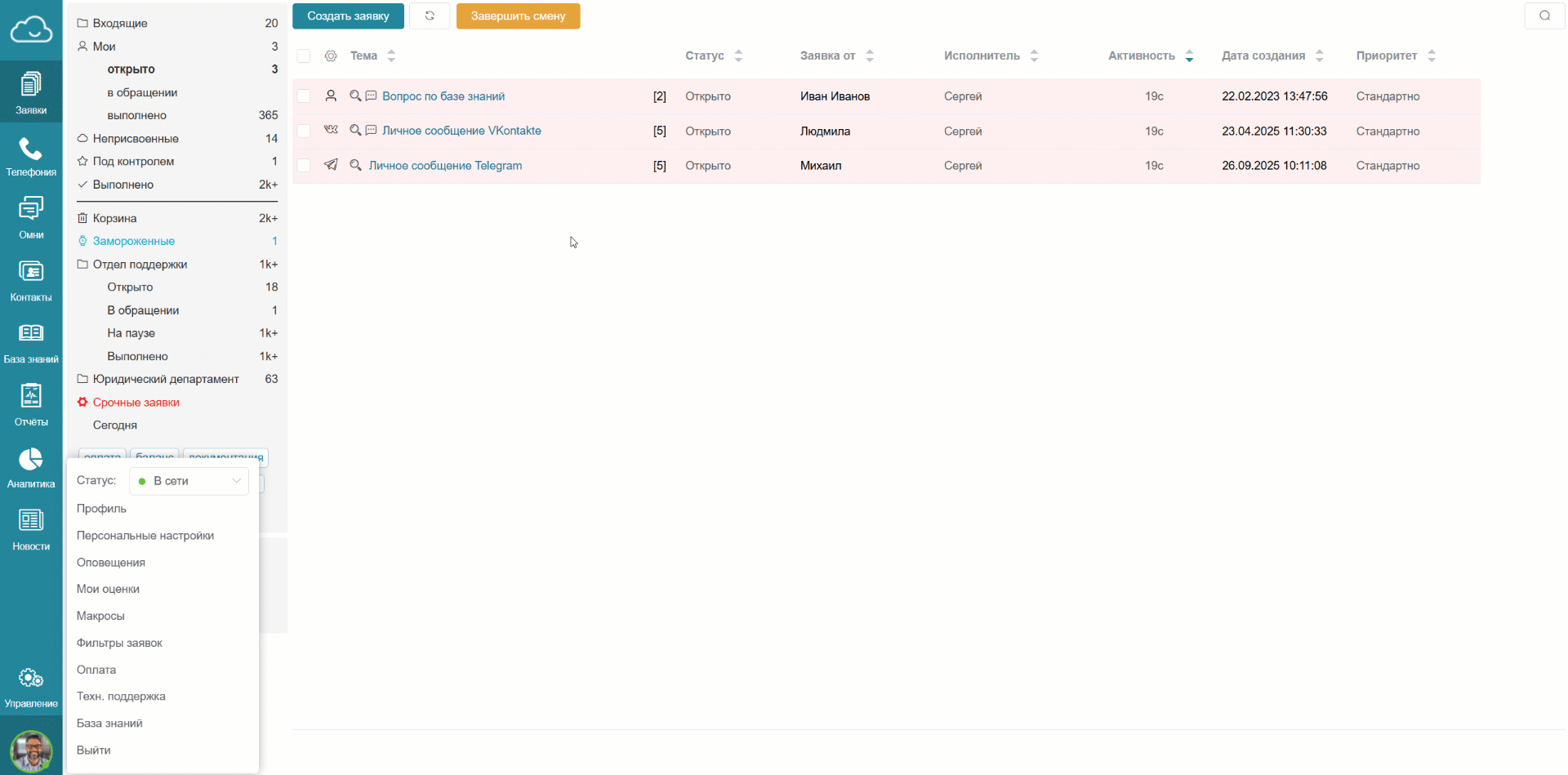Open the Управление gear settings
The height and width of the screenshot is (775, 1568).
[31, 688]
